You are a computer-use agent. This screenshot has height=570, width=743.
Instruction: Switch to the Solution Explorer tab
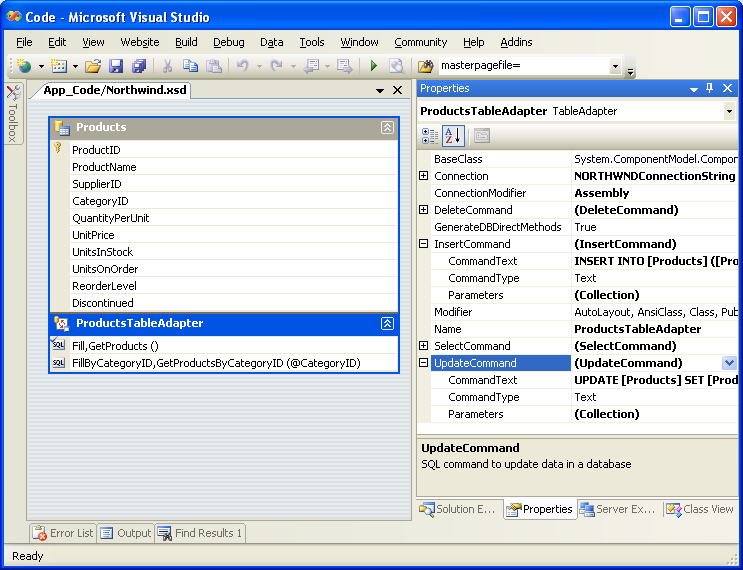pyautogui.click(x=458, y=509)
